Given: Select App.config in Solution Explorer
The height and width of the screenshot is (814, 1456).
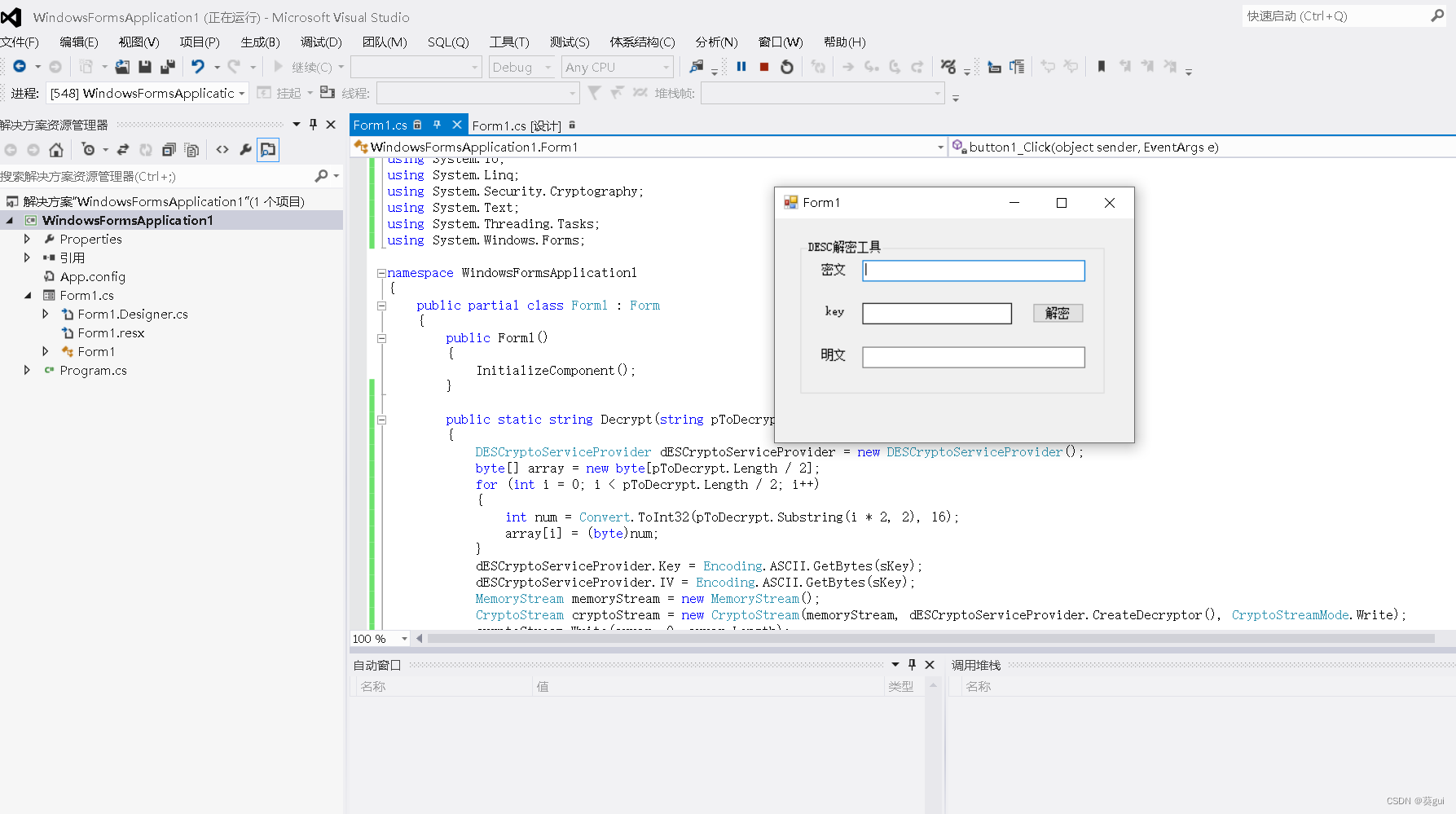Looking at the screenshot, I should [92, 276].
